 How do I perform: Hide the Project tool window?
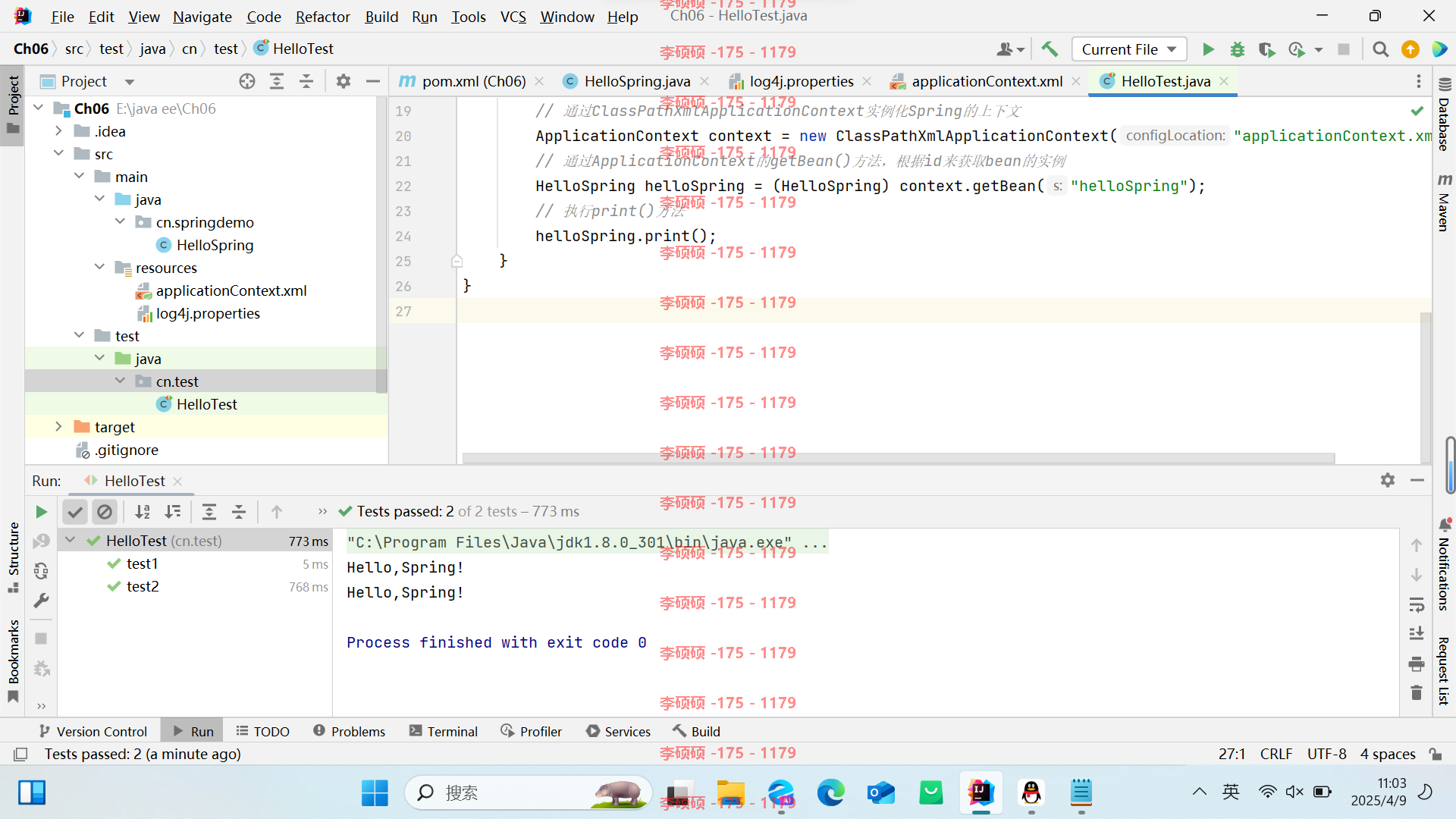[372, 81]
